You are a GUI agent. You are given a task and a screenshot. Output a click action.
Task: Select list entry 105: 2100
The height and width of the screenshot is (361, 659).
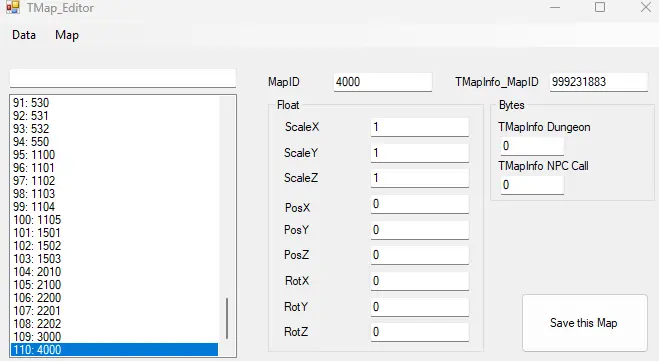click(114, 285)
